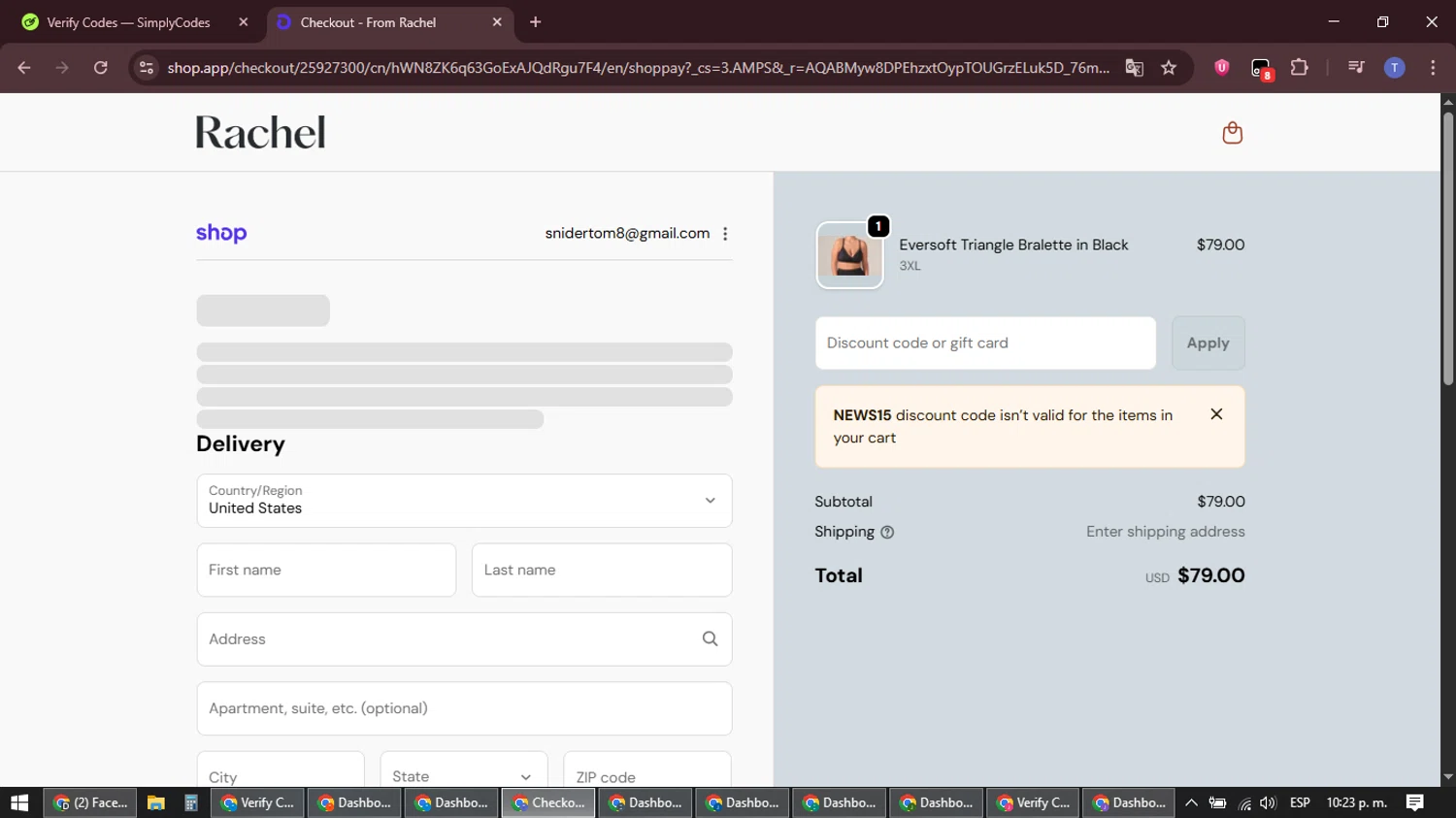Click the battery icon in system tray
The image size is (1456, 818).
(x=1217, y=802)
